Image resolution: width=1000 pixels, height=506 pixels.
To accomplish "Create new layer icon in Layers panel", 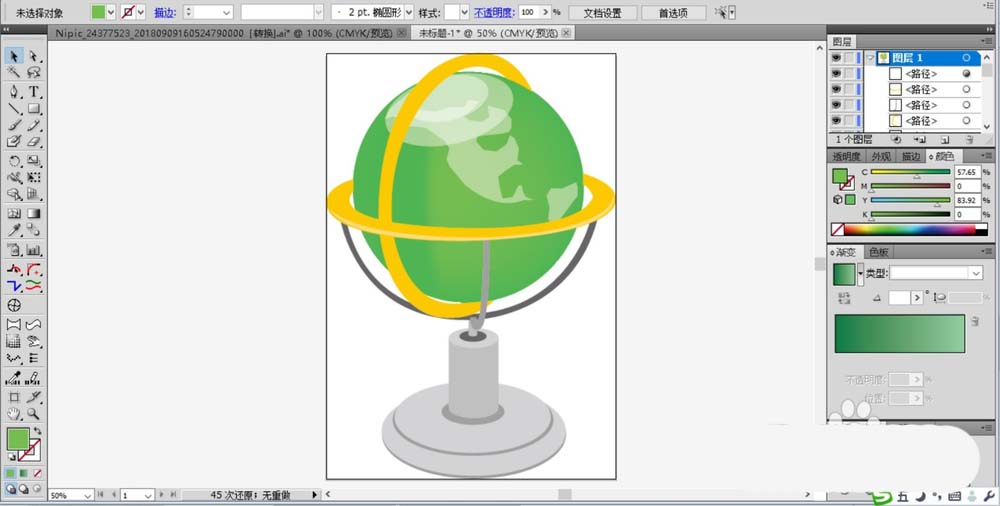I will tap(945, 140).
